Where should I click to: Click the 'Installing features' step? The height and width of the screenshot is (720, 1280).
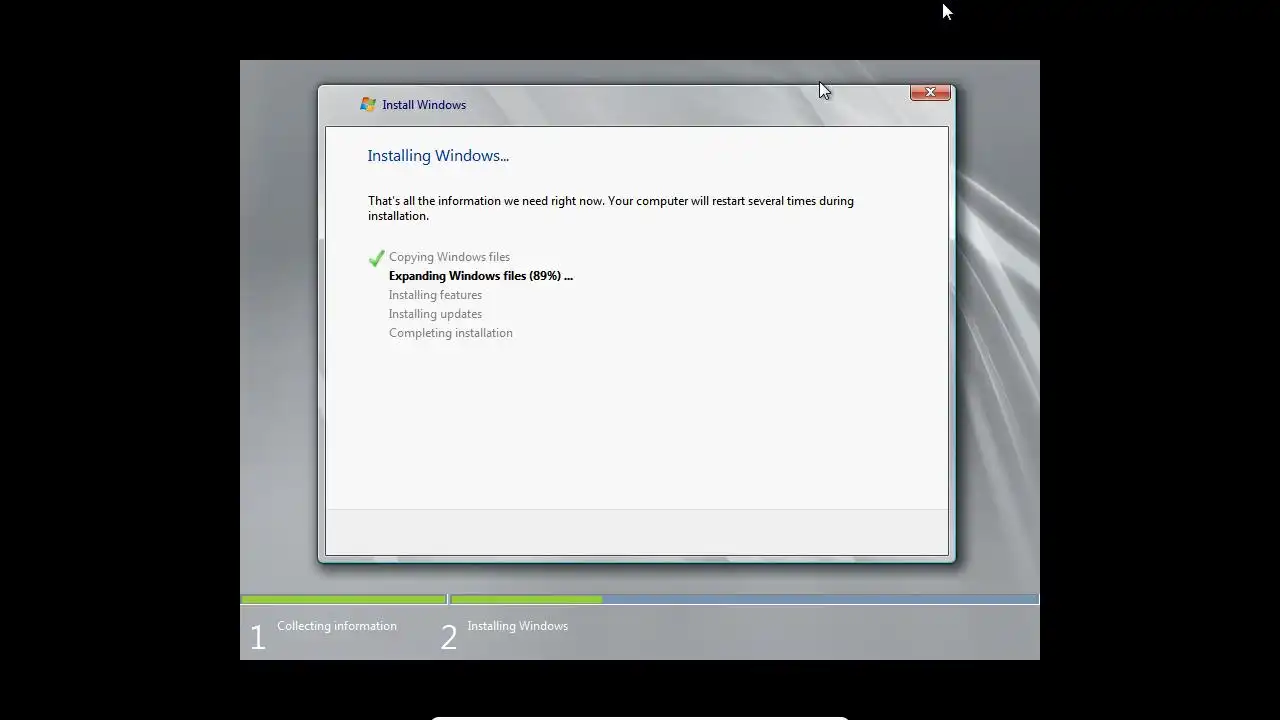[435, 295]
